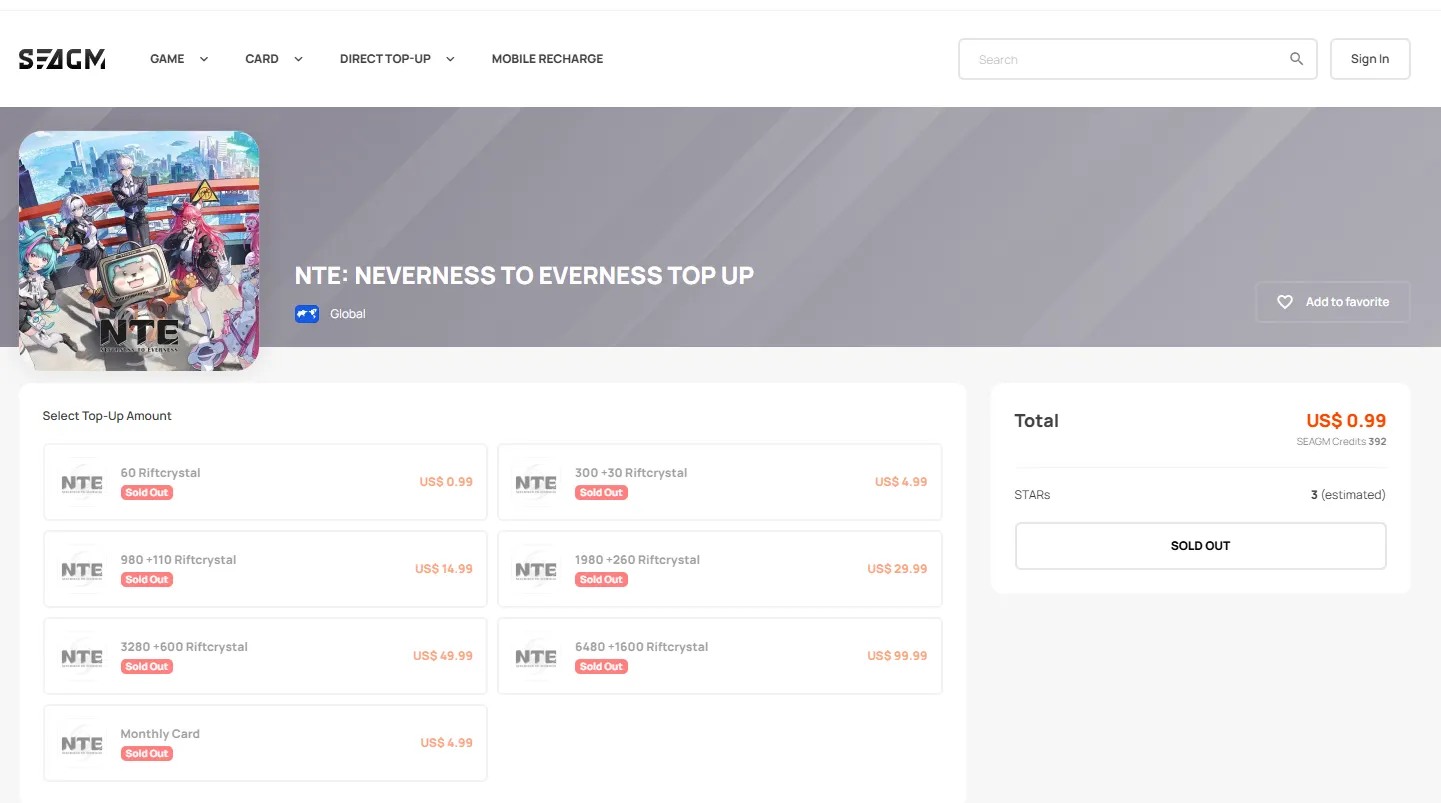Expand the GAME menu chevron
1441x803 pixels.
(x=204, y=59)
